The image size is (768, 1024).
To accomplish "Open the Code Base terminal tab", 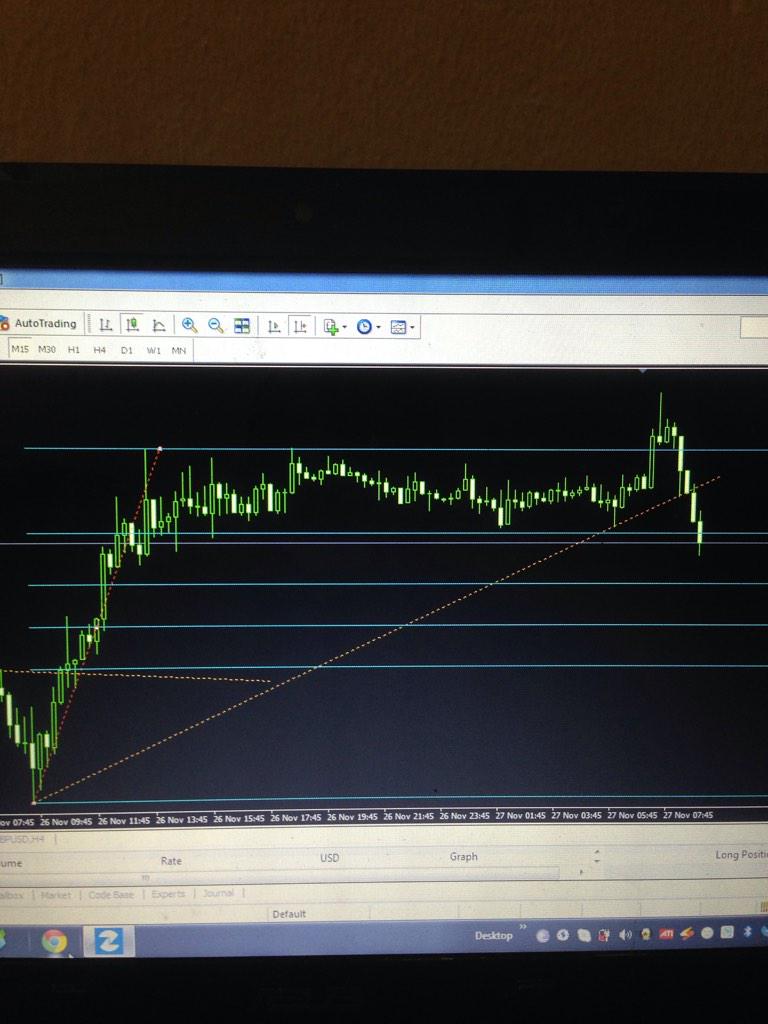I will coord(111,895).
